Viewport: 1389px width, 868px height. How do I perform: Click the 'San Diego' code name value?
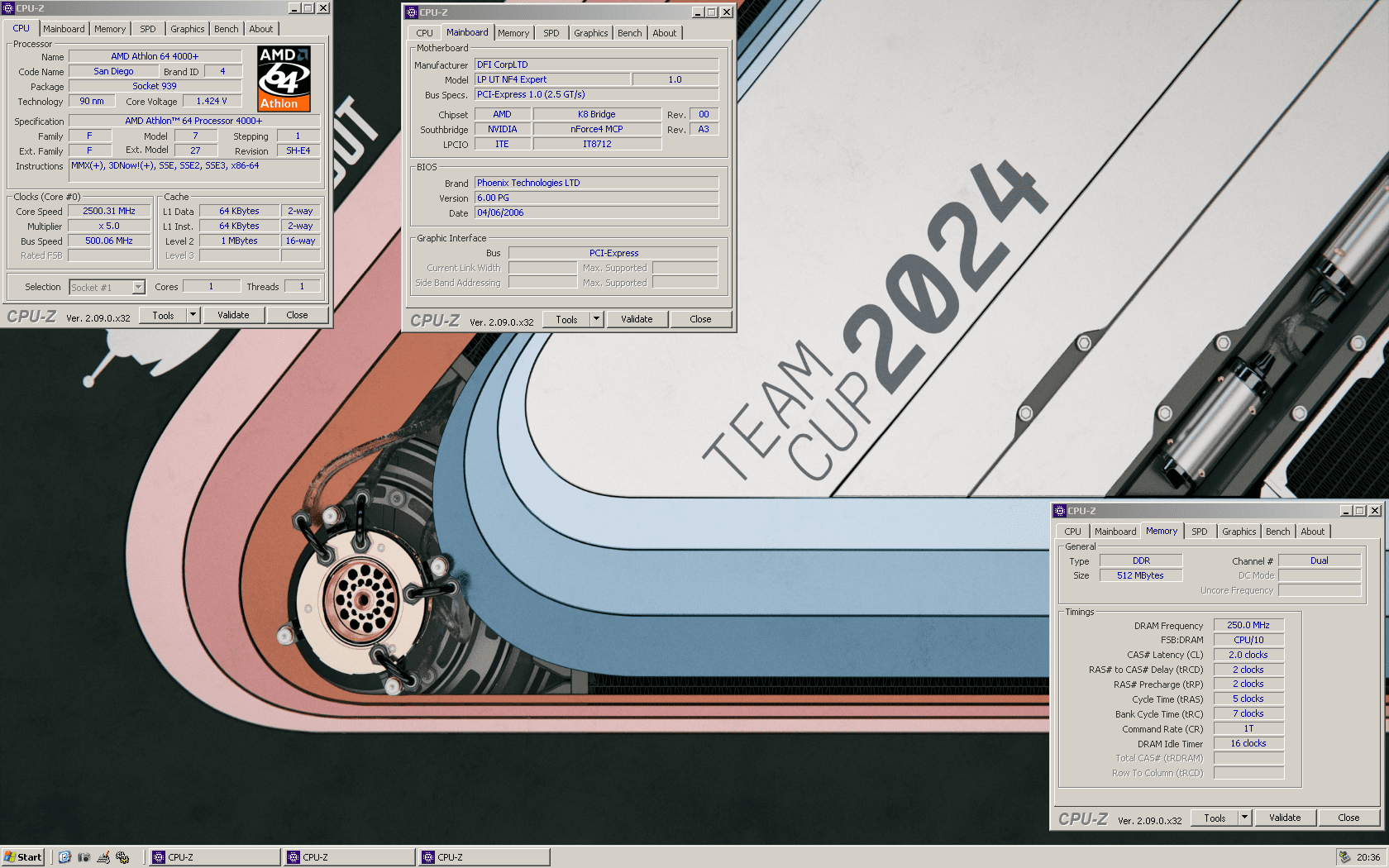point(113,71)
